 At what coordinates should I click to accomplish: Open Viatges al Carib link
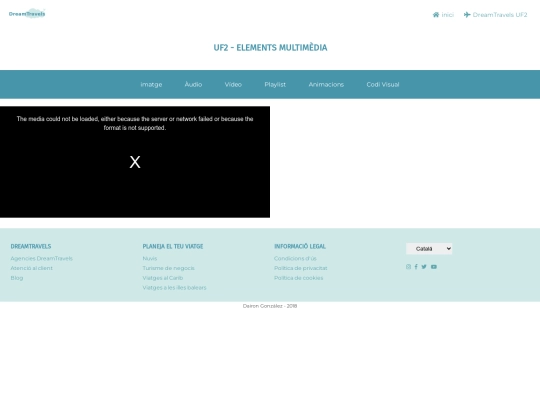163,278
